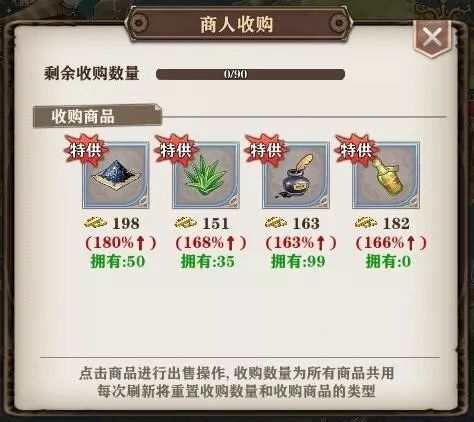
Task: Click the gold coin icon beside 151
Action: click(186, 223)
